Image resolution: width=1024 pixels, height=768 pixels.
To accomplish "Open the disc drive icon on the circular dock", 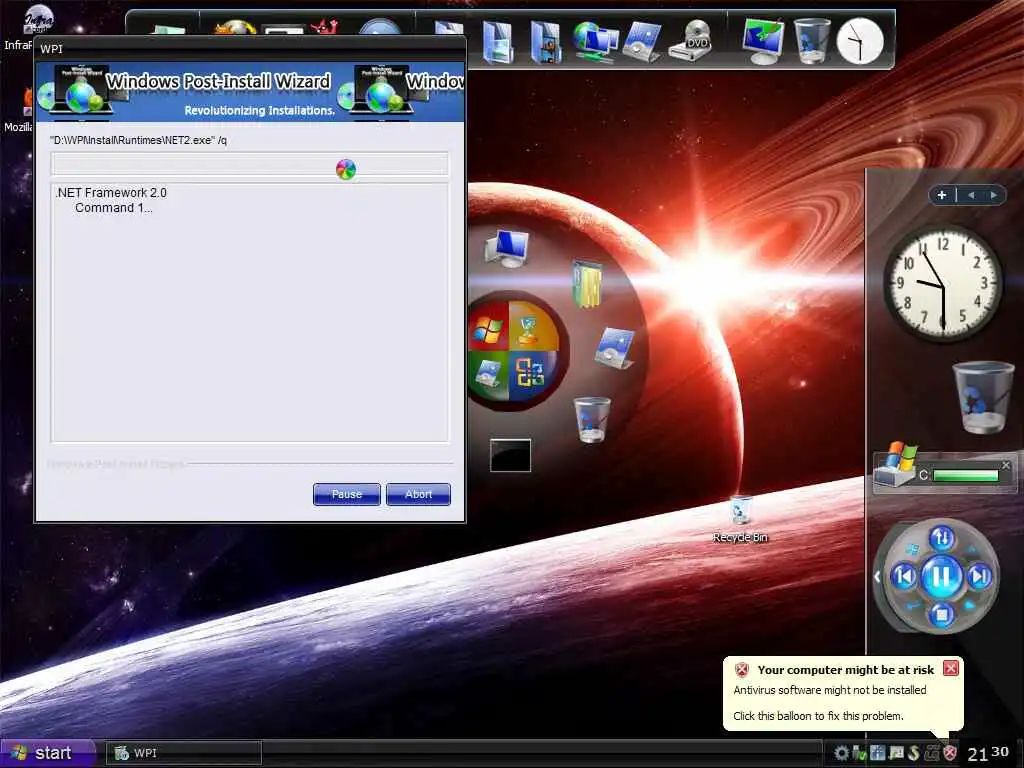I will point(615,348).
